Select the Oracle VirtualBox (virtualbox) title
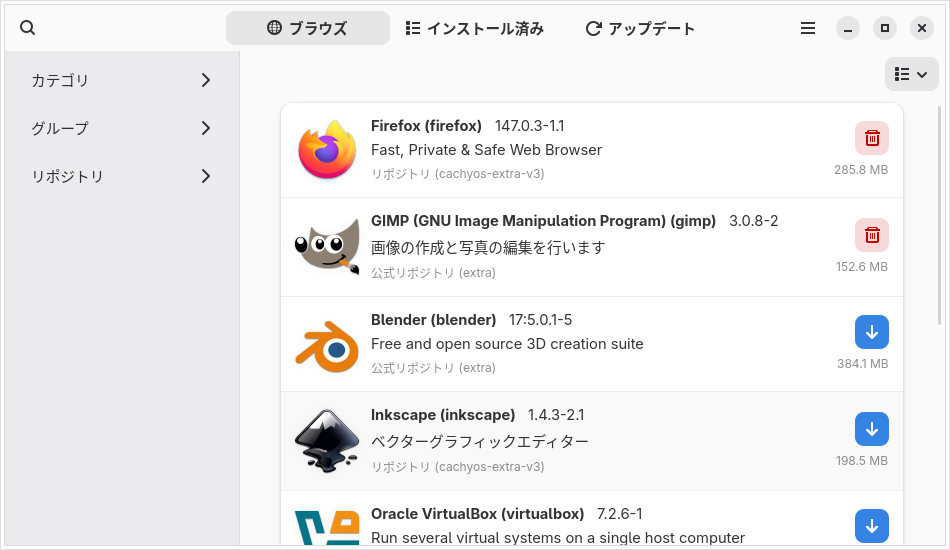The height and width of the screenshot is (550, 950). click(x=477, y=514)
